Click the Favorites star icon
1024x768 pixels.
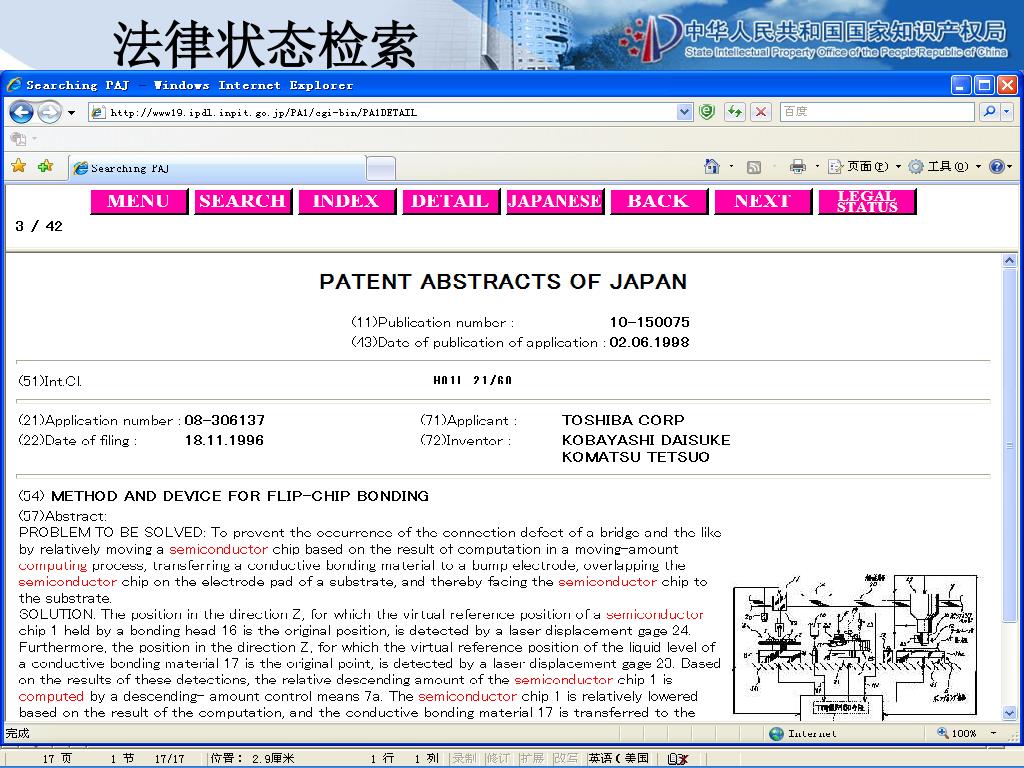tap(19, 166)
